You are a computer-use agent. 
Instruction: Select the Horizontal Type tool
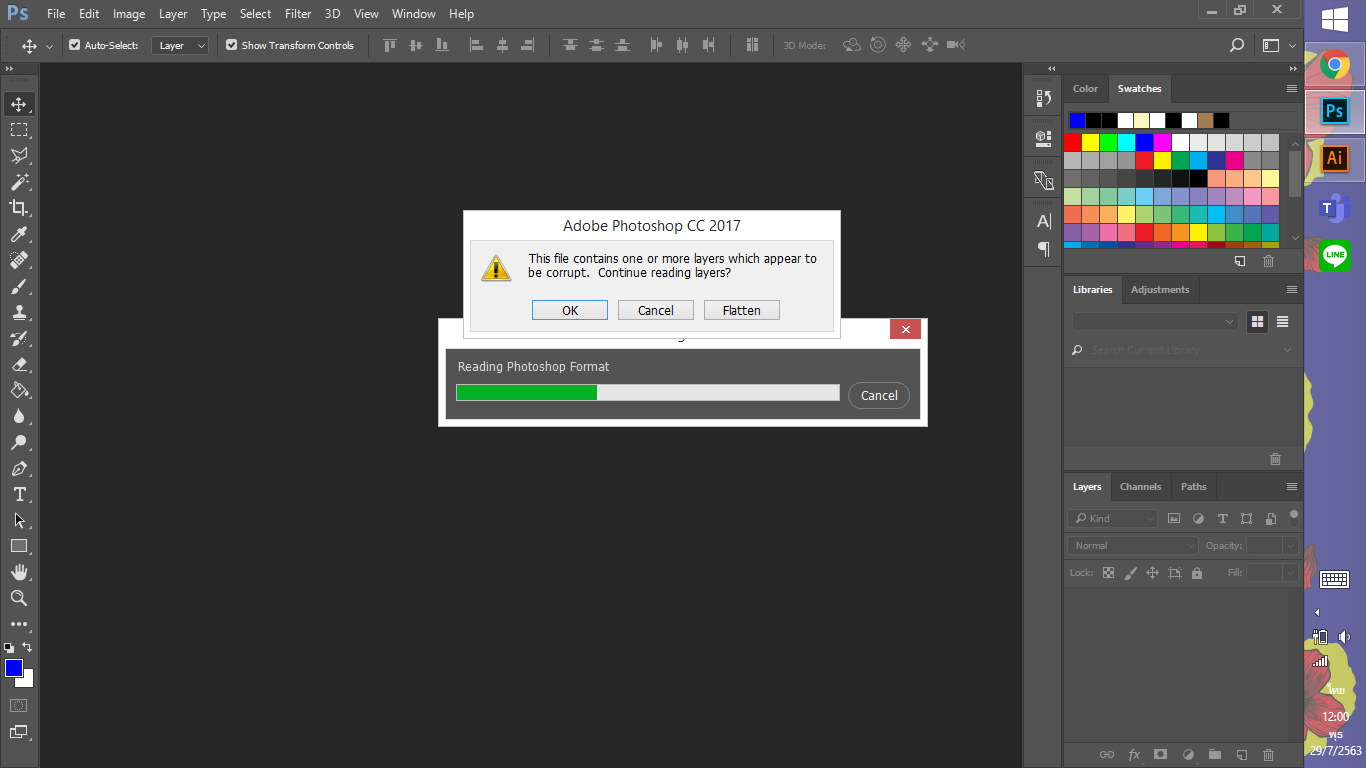point(19,494)
